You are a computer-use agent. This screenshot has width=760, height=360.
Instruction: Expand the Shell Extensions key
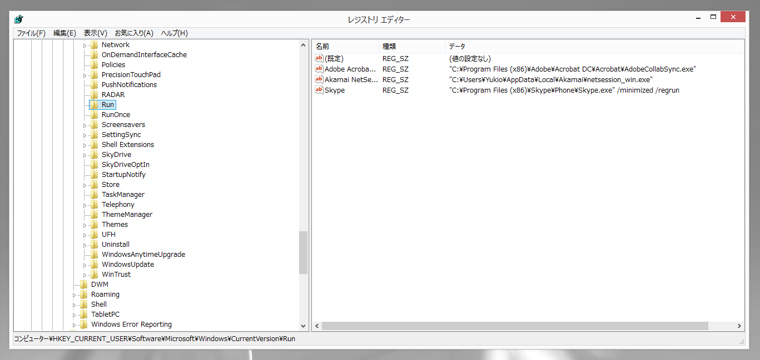coord(84,144)
